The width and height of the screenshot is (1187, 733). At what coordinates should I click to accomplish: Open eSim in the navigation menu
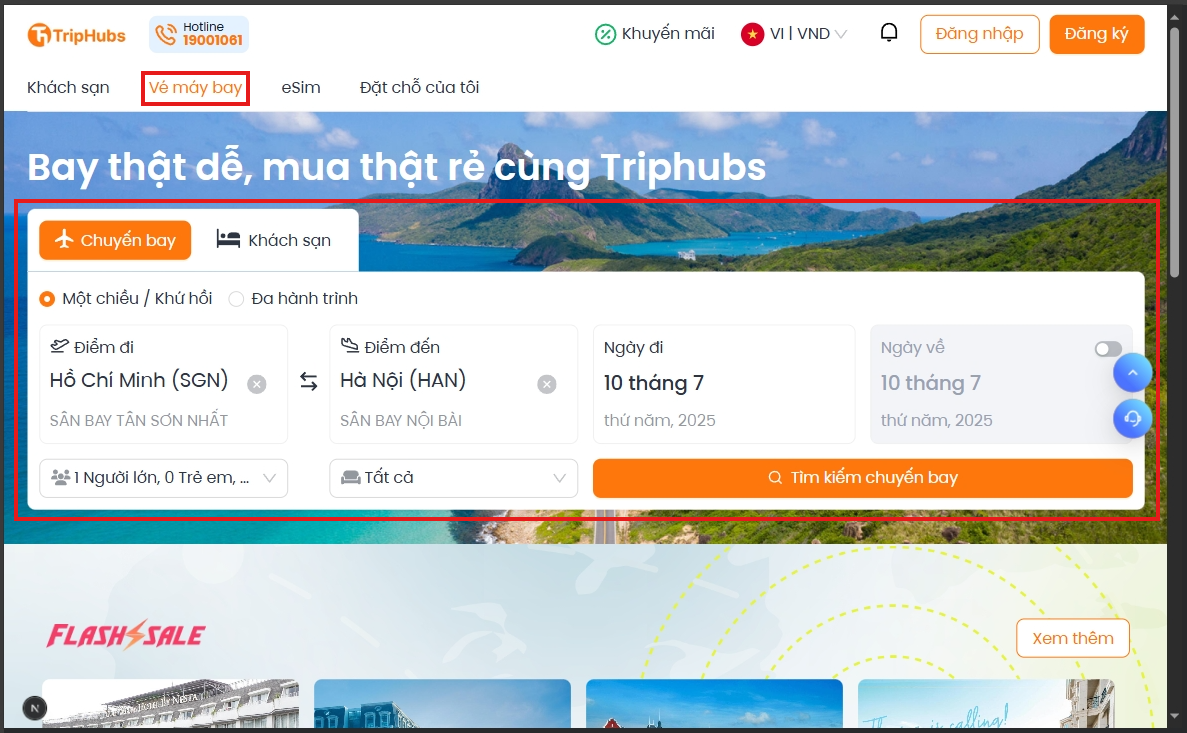(x=301, y=88)
